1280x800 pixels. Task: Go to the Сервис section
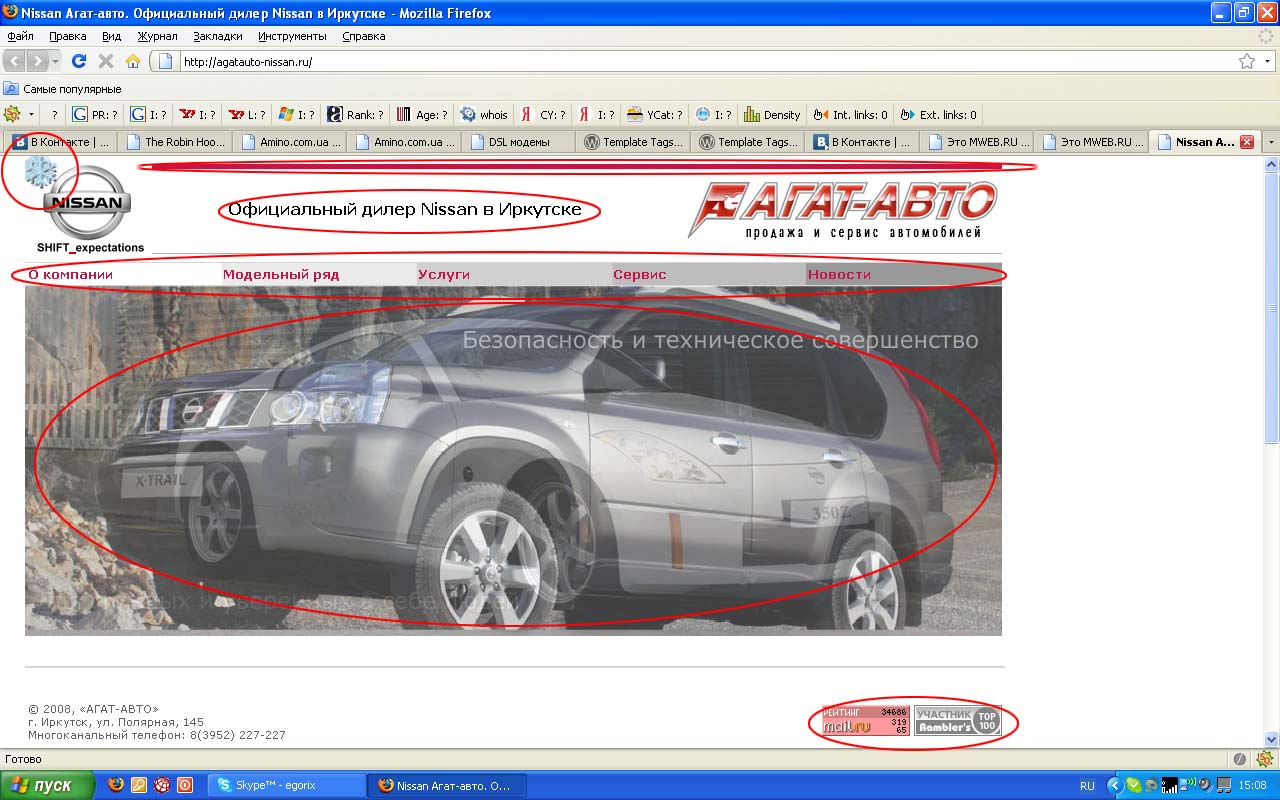(640, 275)
